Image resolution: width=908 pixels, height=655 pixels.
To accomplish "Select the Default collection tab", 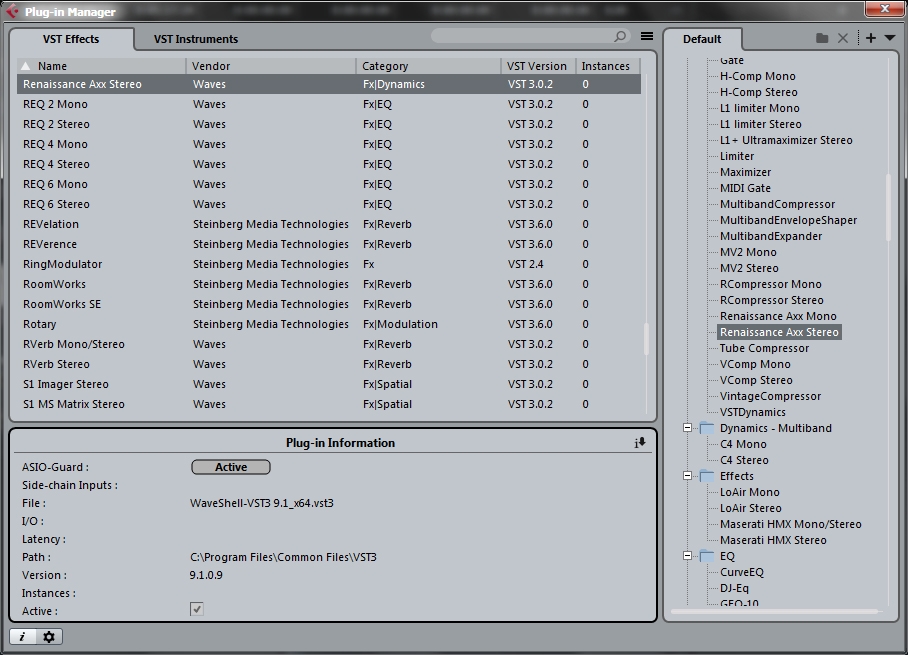I will pyautogui.click(x=702, y=39).
